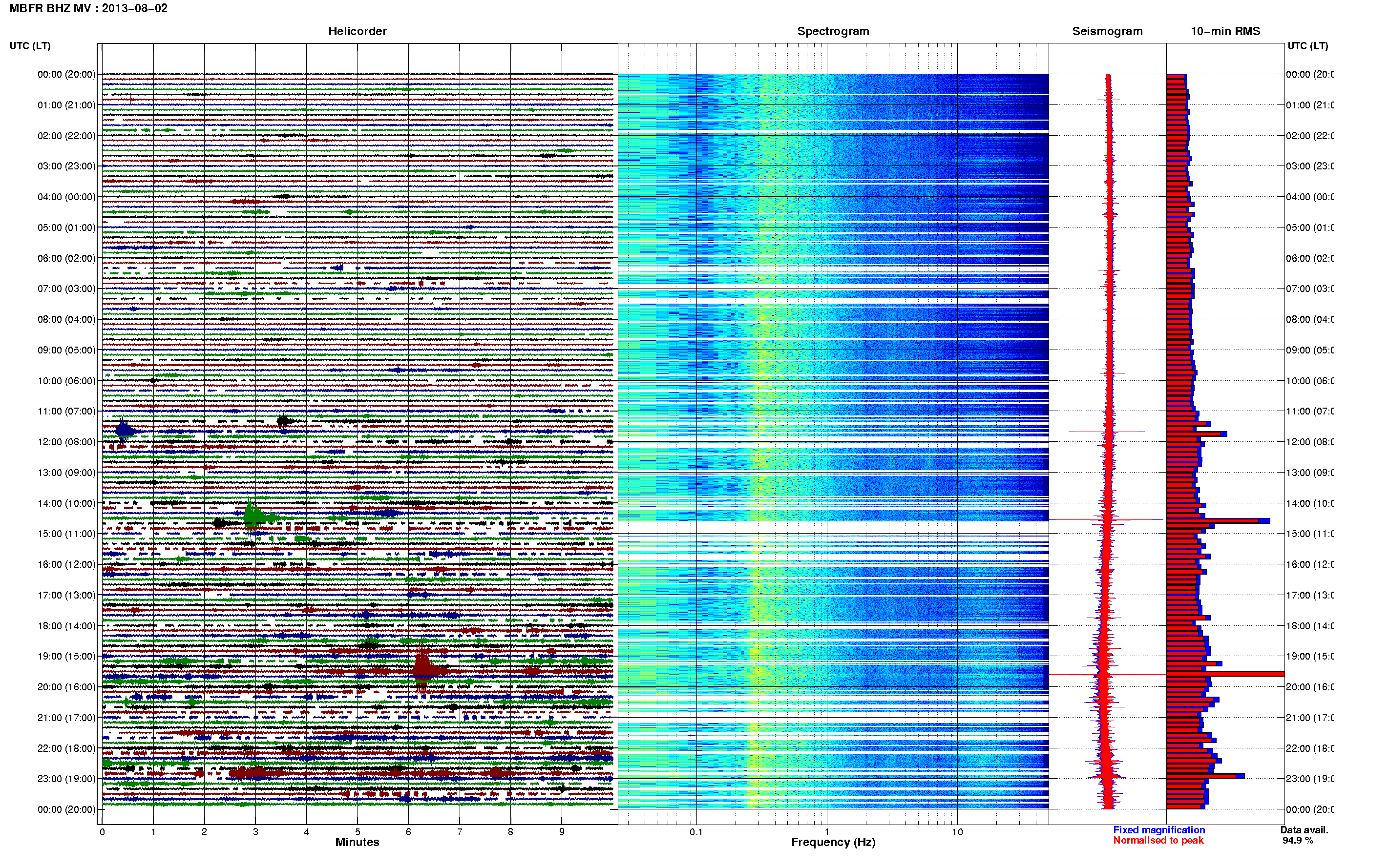Select the '11:00 (07:00)' left axis label
Image resolution: width=1389 pixels, height=868 pixels.
tap(66, 411)
